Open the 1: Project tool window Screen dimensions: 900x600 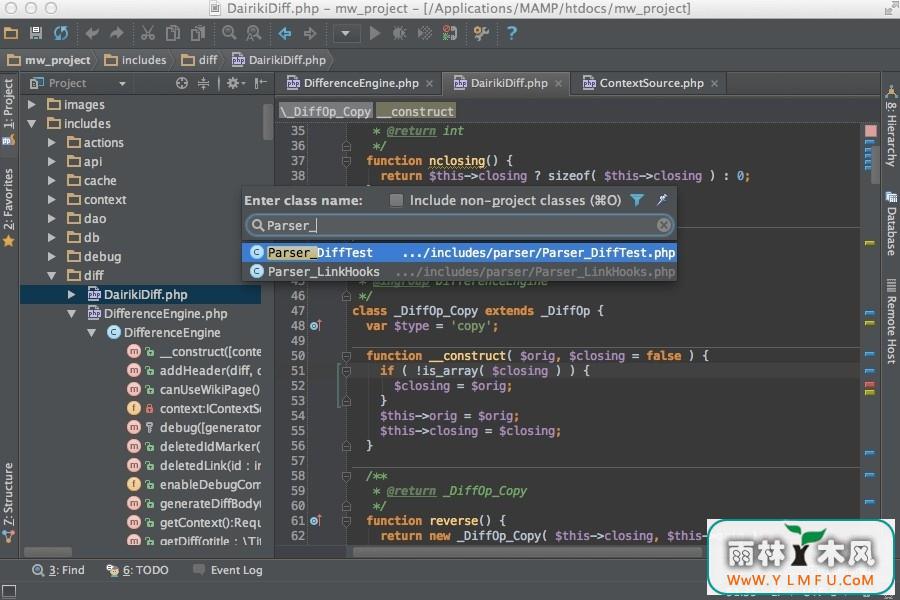click(8, 111)
